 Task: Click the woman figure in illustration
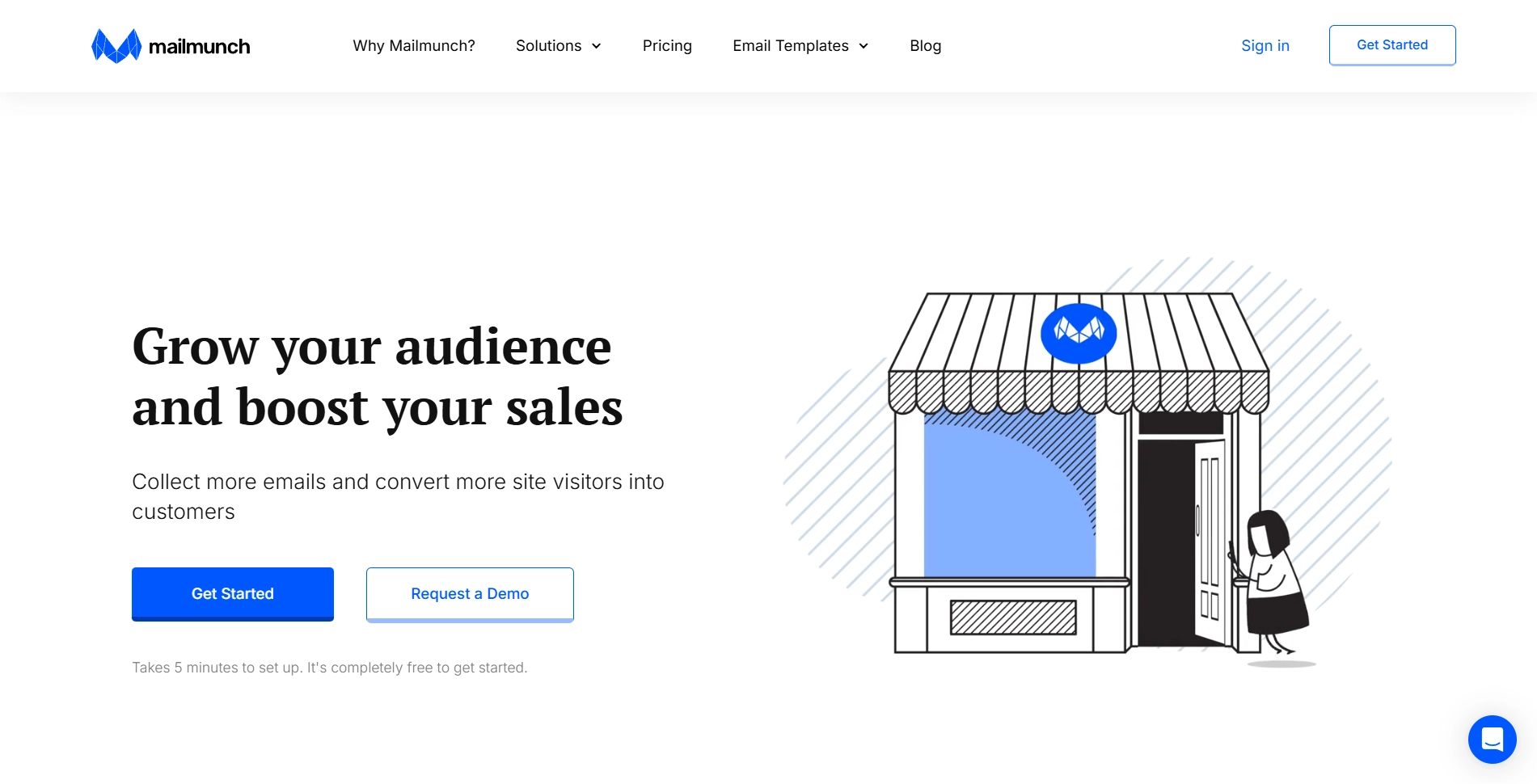tap(1269, 584)
